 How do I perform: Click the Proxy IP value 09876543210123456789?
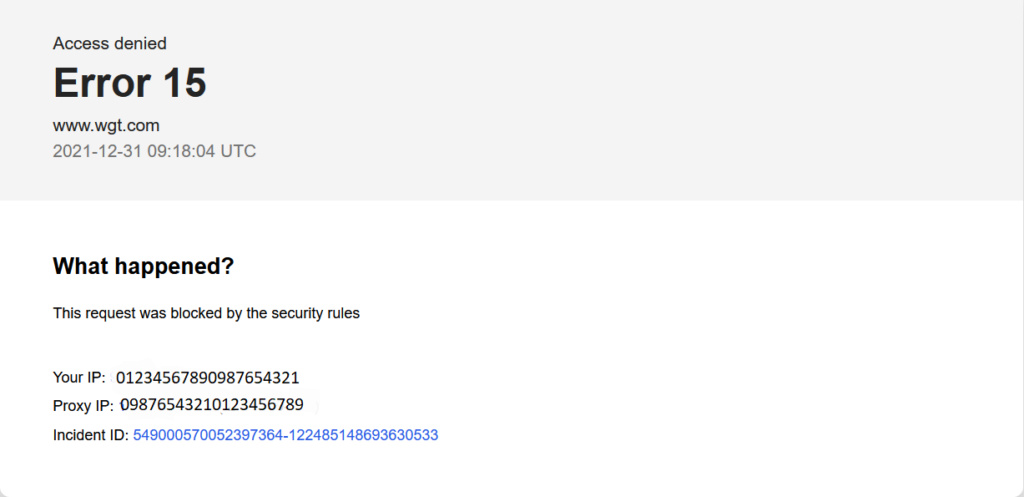(x=212, y=405)
